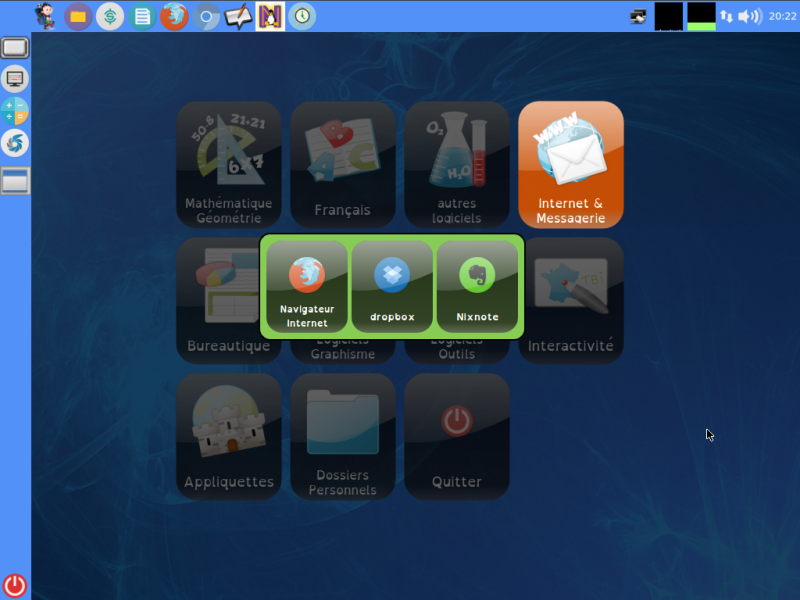Launch the blue Chromium icon in top panel
This screenshot has width=800, height=600.
click(206, 16)
